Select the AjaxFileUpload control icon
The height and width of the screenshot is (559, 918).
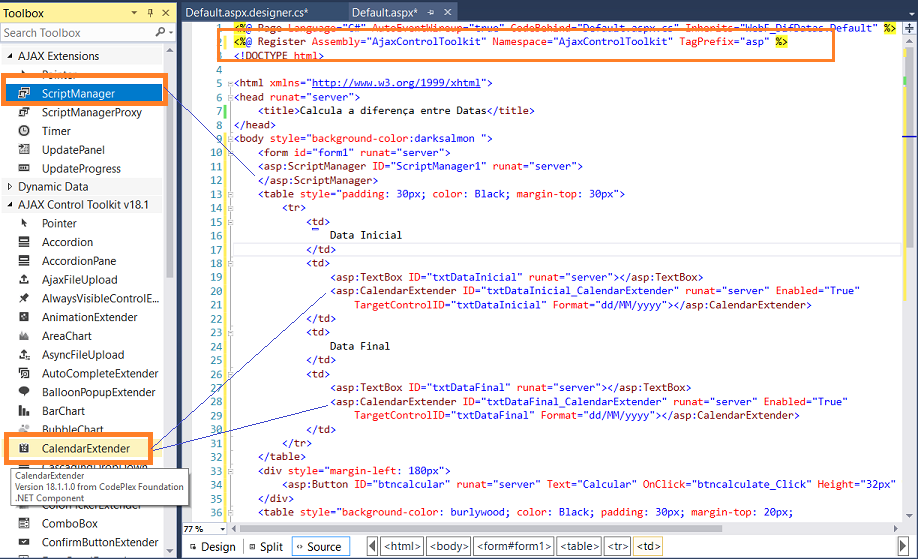pos(24,279)
